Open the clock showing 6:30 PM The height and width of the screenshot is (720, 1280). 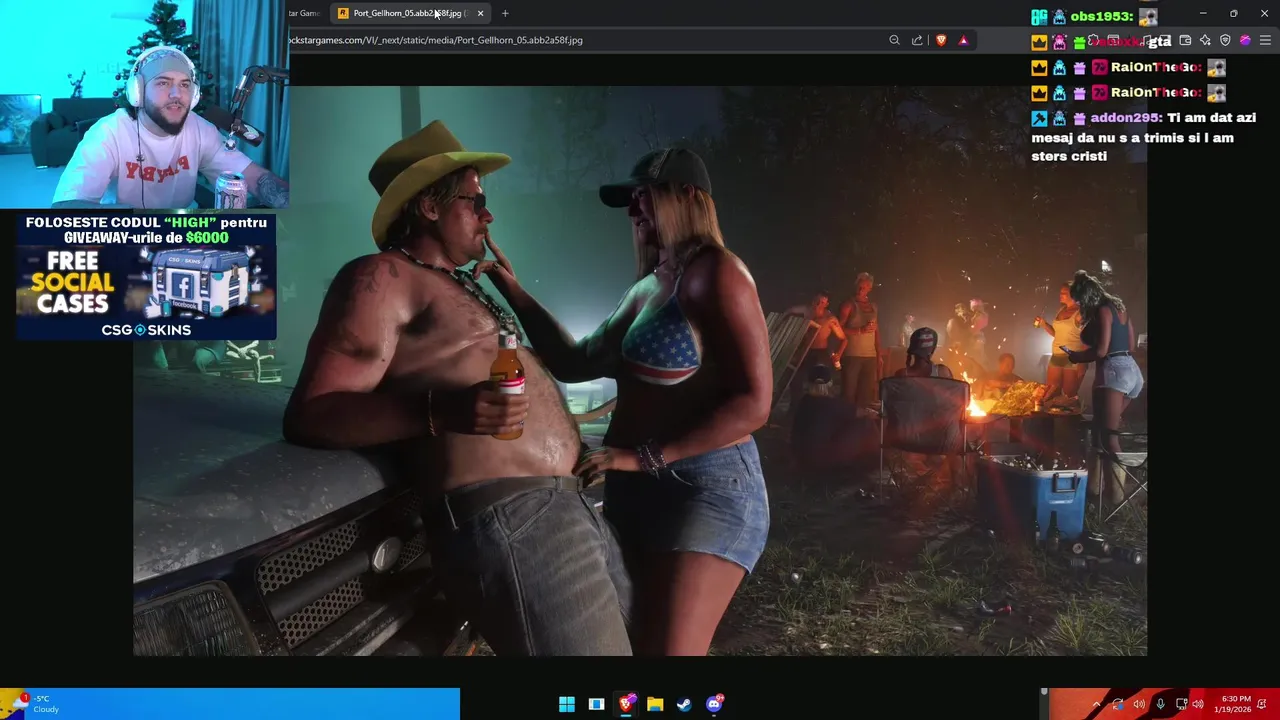(1233, 704)
